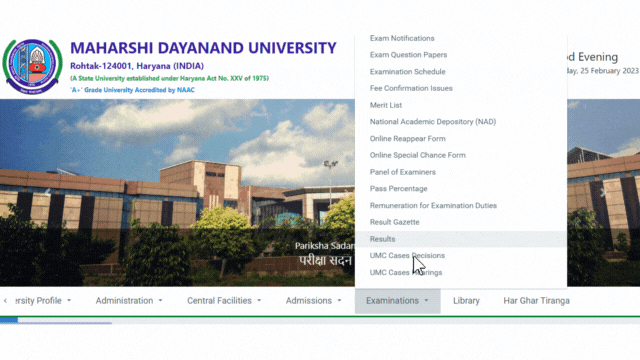Expand the University Profile dropdown
640x360 pixels.
click(x=43, y=301)
